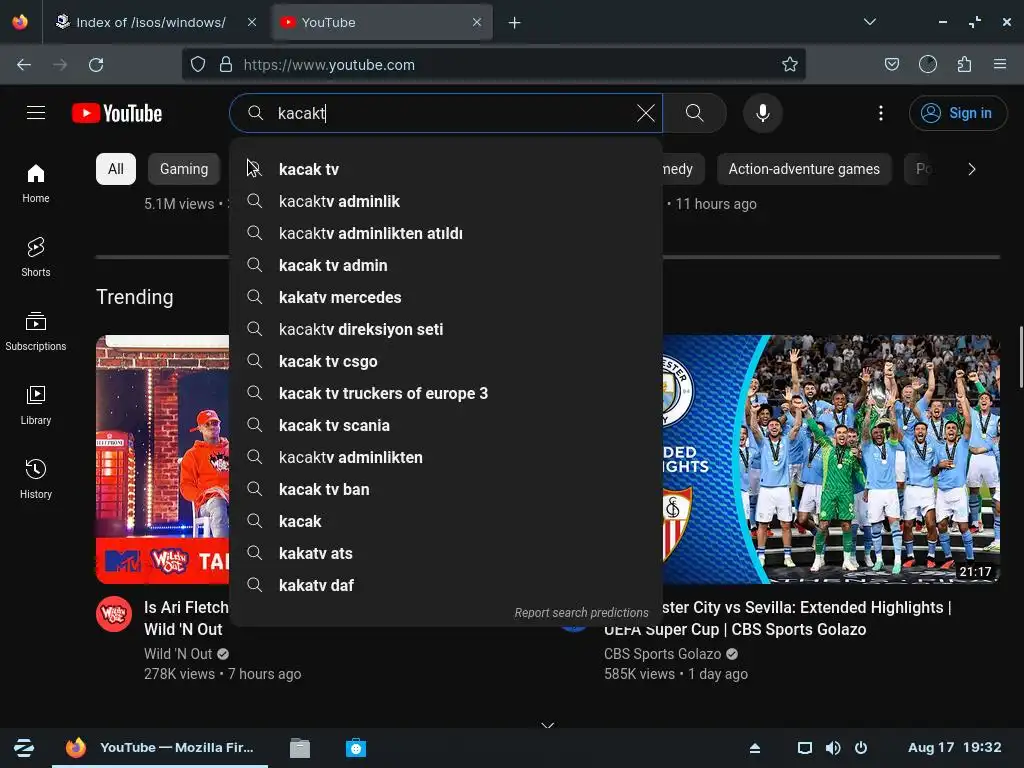The image size is (1024, 768).
Task: Select the Action-adventure games chip
Action: pyautogui.click(x=804, y=169)
